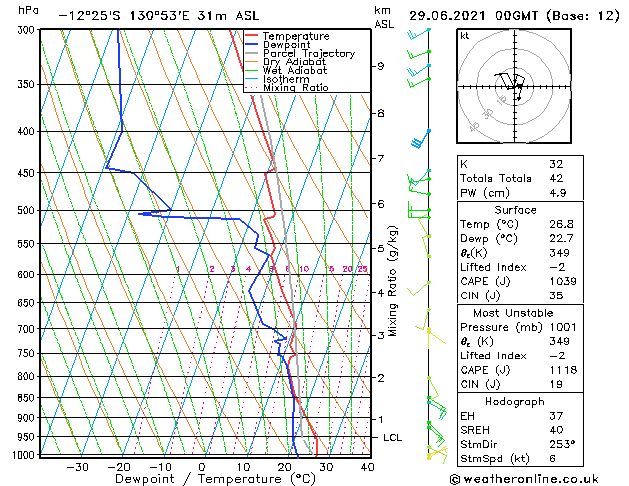This screenshot has height=486, width=629.
Task: Click the Surface section heading
Action: [x=515, y=210]
